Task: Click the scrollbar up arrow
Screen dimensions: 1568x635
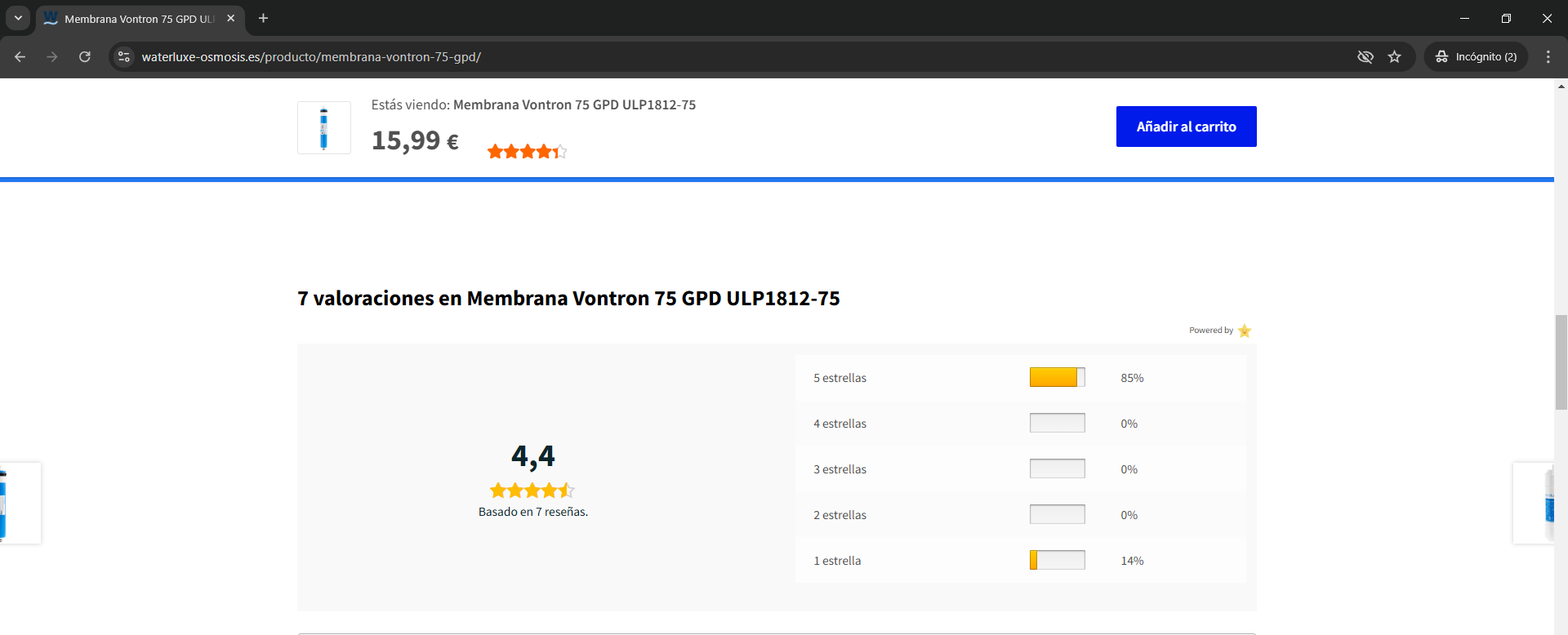Action: click(x=1561, y=85)
